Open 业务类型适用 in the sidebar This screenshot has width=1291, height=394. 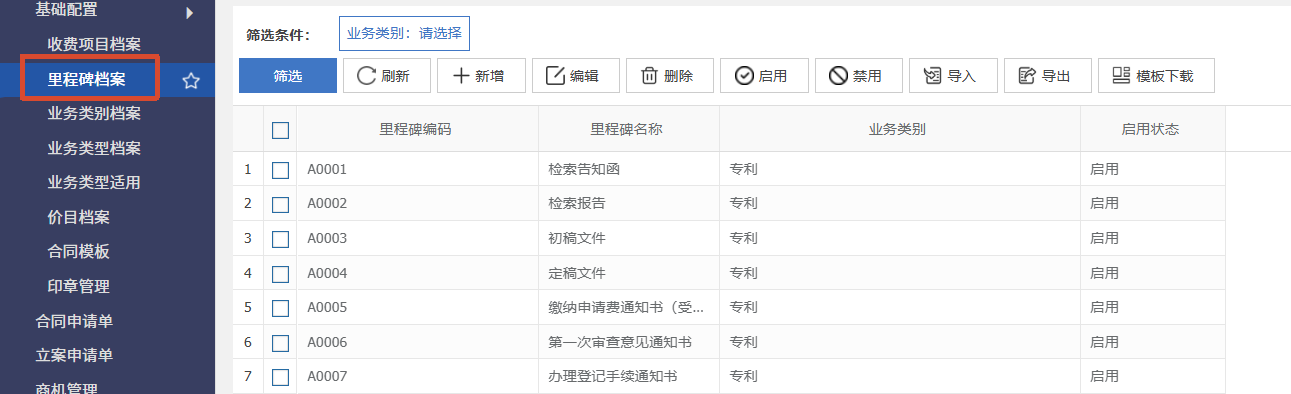click(94, 183)
